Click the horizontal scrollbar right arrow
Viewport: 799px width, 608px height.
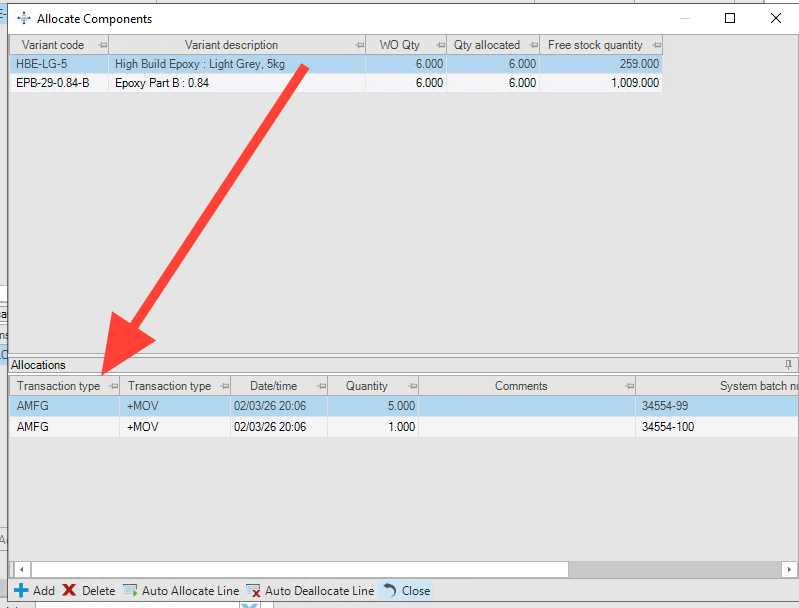tap(789, 569)
